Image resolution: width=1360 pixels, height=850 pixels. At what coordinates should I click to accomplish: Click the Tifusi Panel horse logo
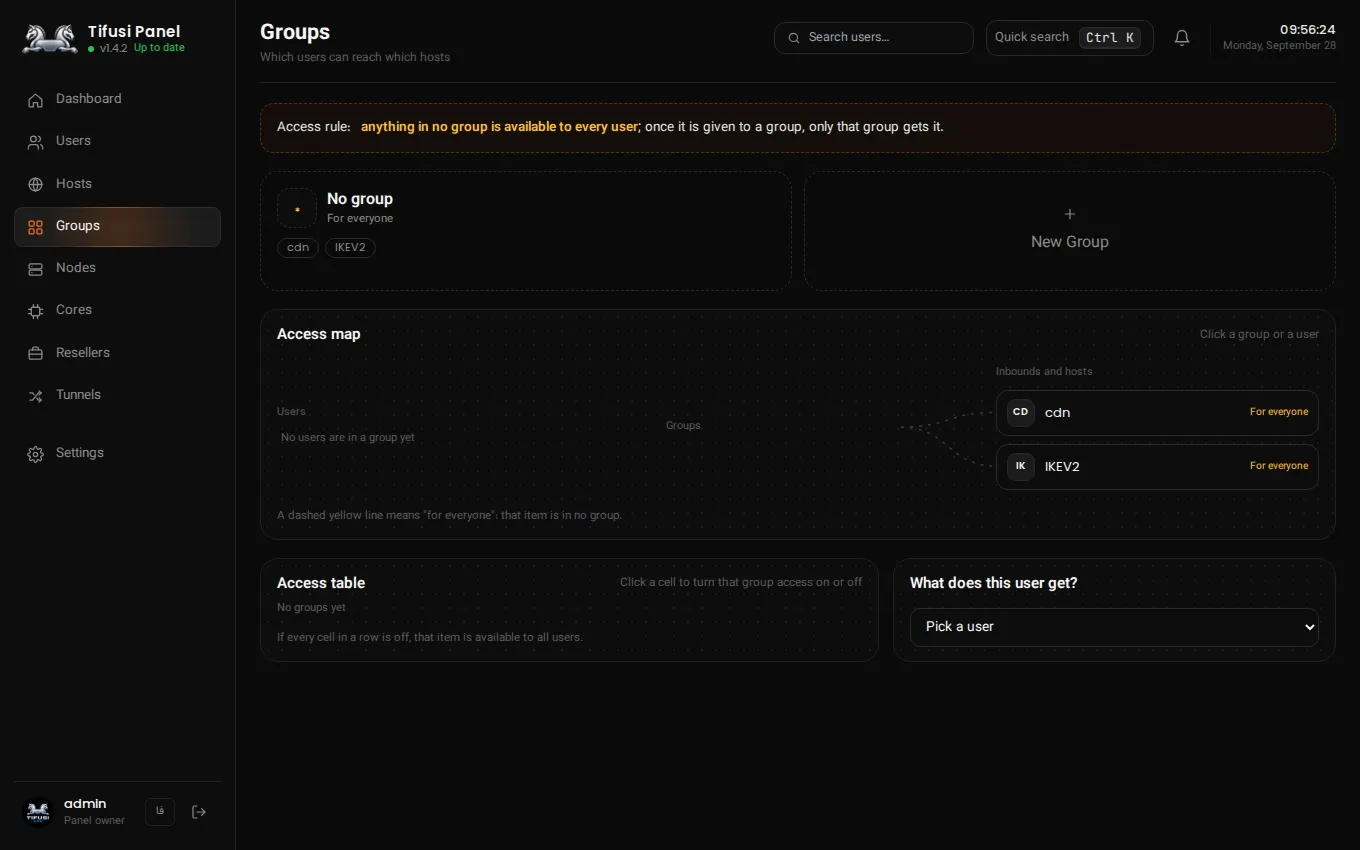tap(50, 39)
